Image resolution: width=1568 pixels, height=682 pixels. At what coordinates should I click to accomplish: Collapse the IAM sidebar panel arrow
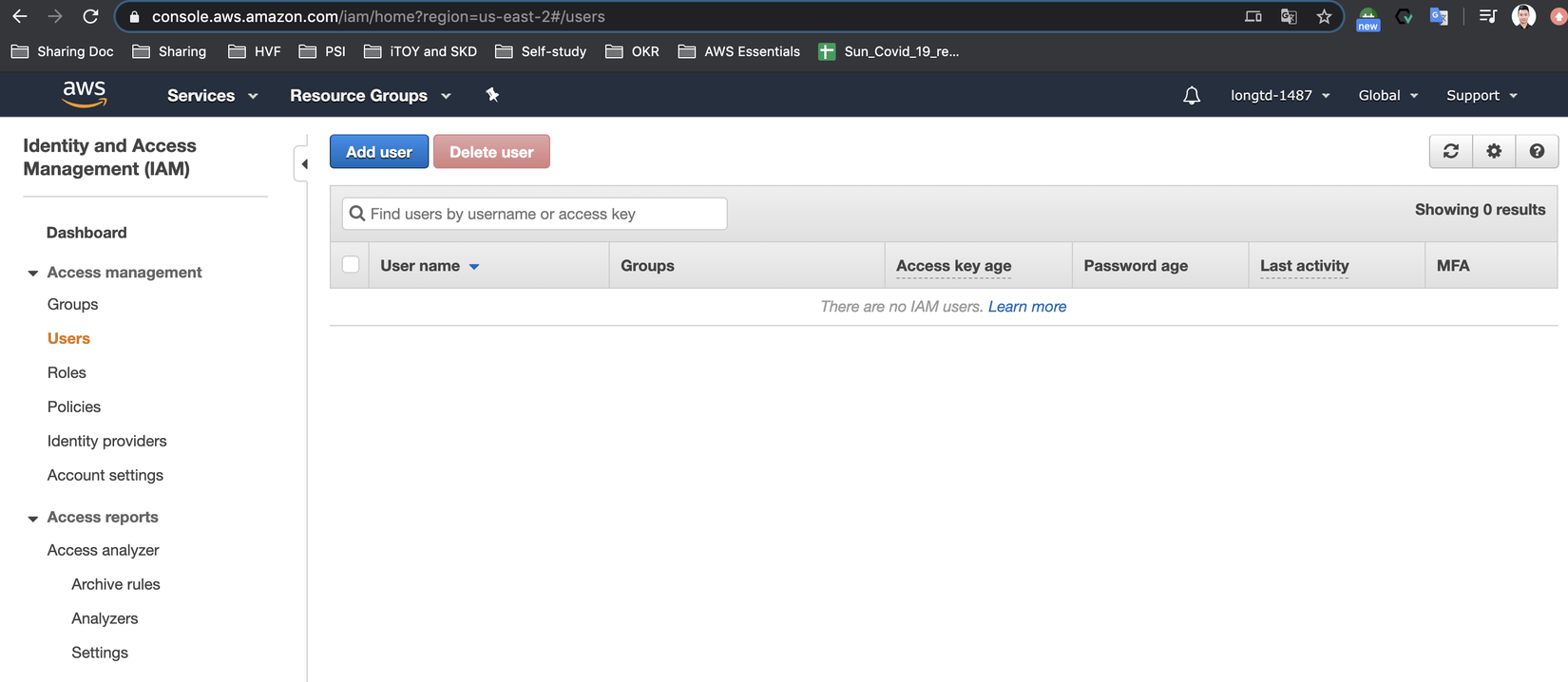click(x=304, y=164)
